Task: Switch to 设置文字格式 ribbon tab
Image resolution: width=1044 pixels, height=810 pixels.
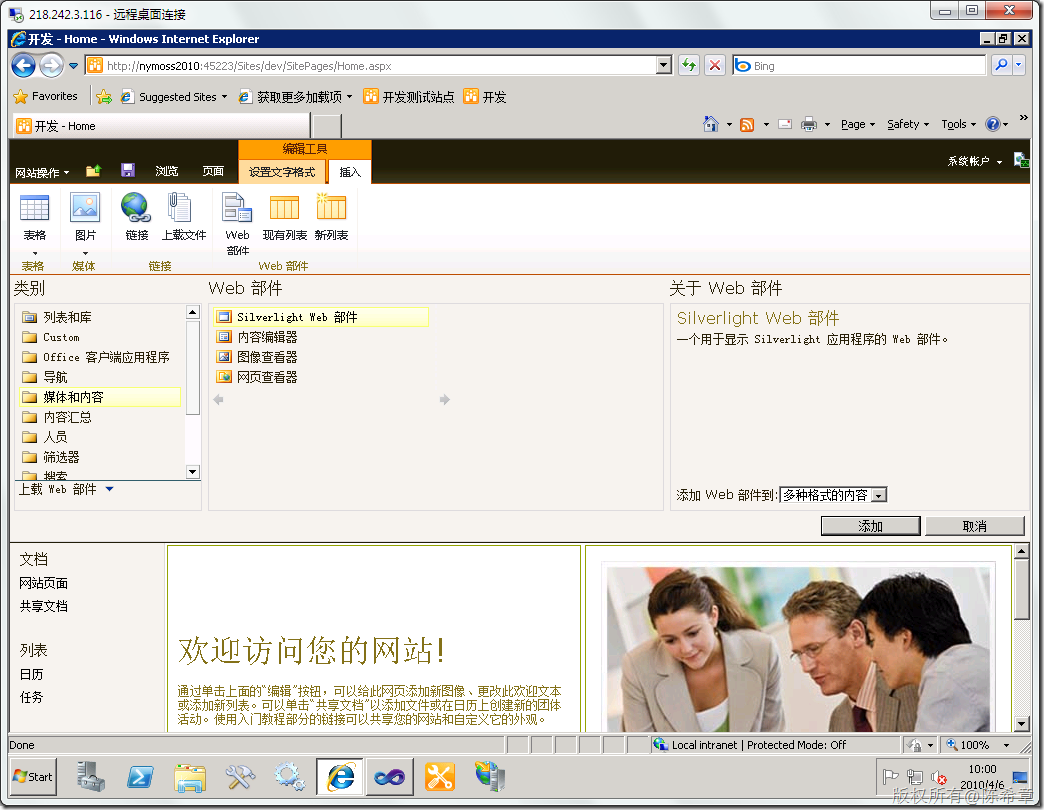Action: [282, 172]
